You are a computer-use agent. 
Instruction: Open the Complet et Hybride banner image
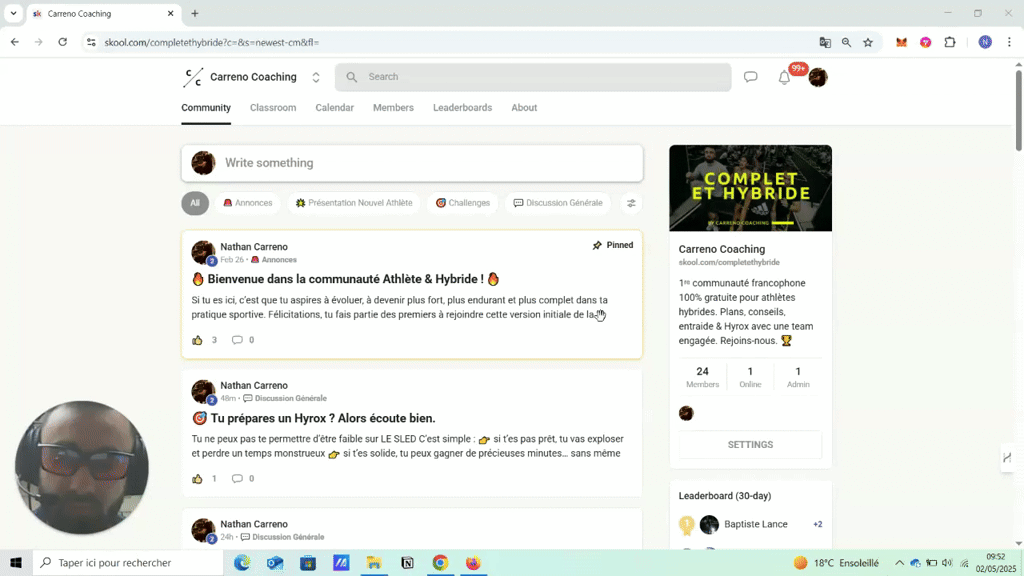750,188
